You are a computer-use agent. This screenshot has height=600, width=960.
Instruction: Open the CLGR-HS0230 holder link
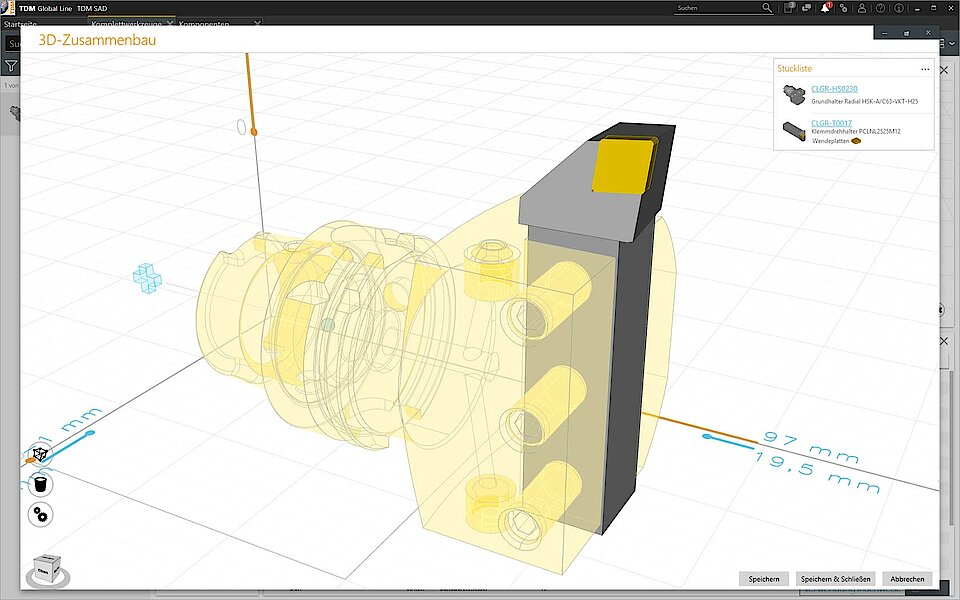834,88
